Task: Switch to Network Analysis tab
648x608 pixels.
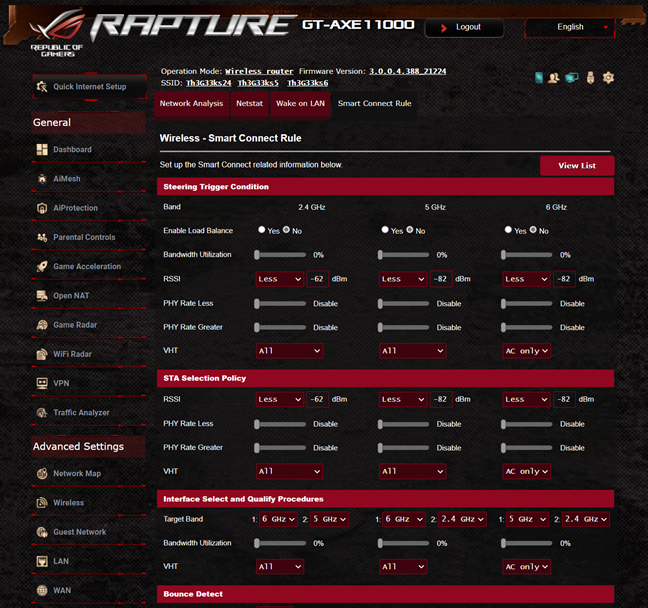Action: (x=191, y=104)
